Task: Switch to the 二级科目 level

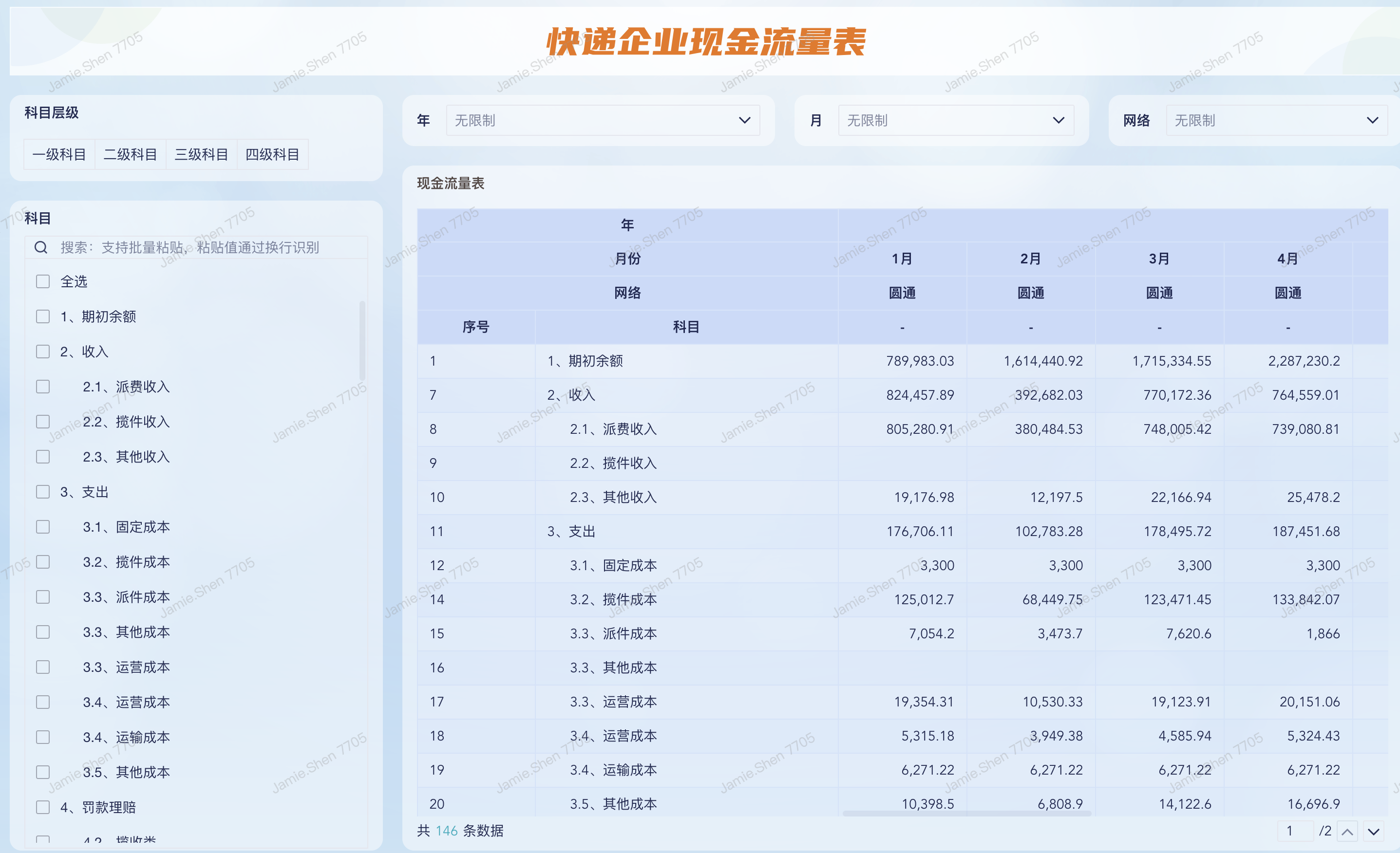Action: pos(130,154)
